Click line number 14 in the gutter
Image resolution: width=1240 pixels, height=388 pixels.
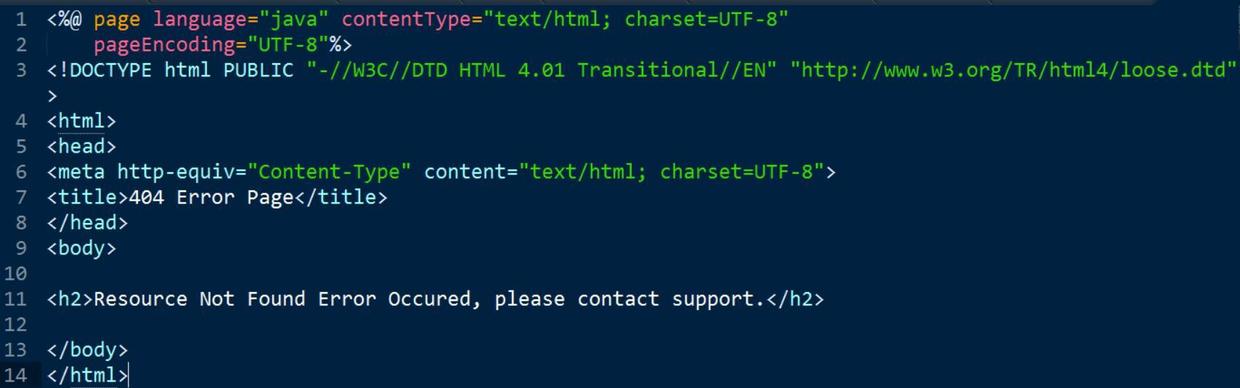pyautogui.click(x=16, y=376)
